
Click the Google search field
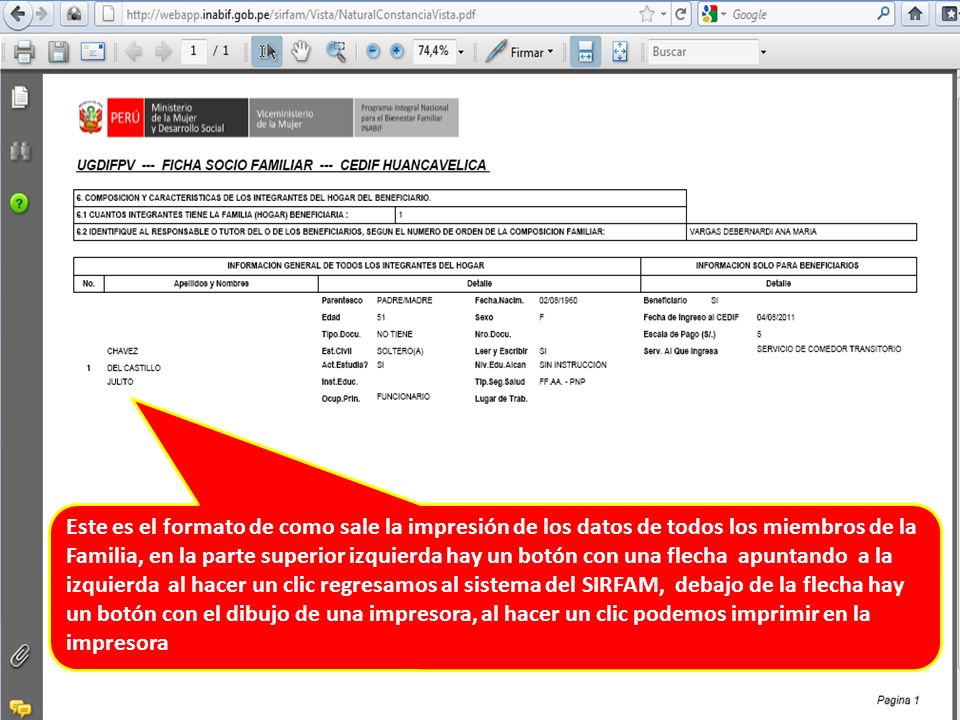point(802,14)
